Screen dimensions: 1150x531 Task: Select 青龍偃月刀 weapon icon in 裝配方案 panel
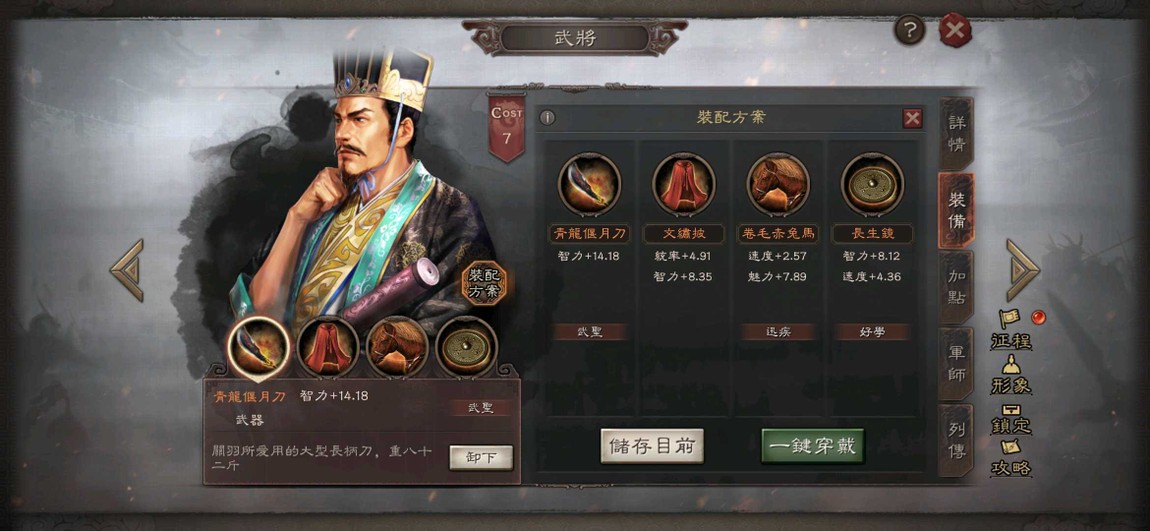point(589,184)
